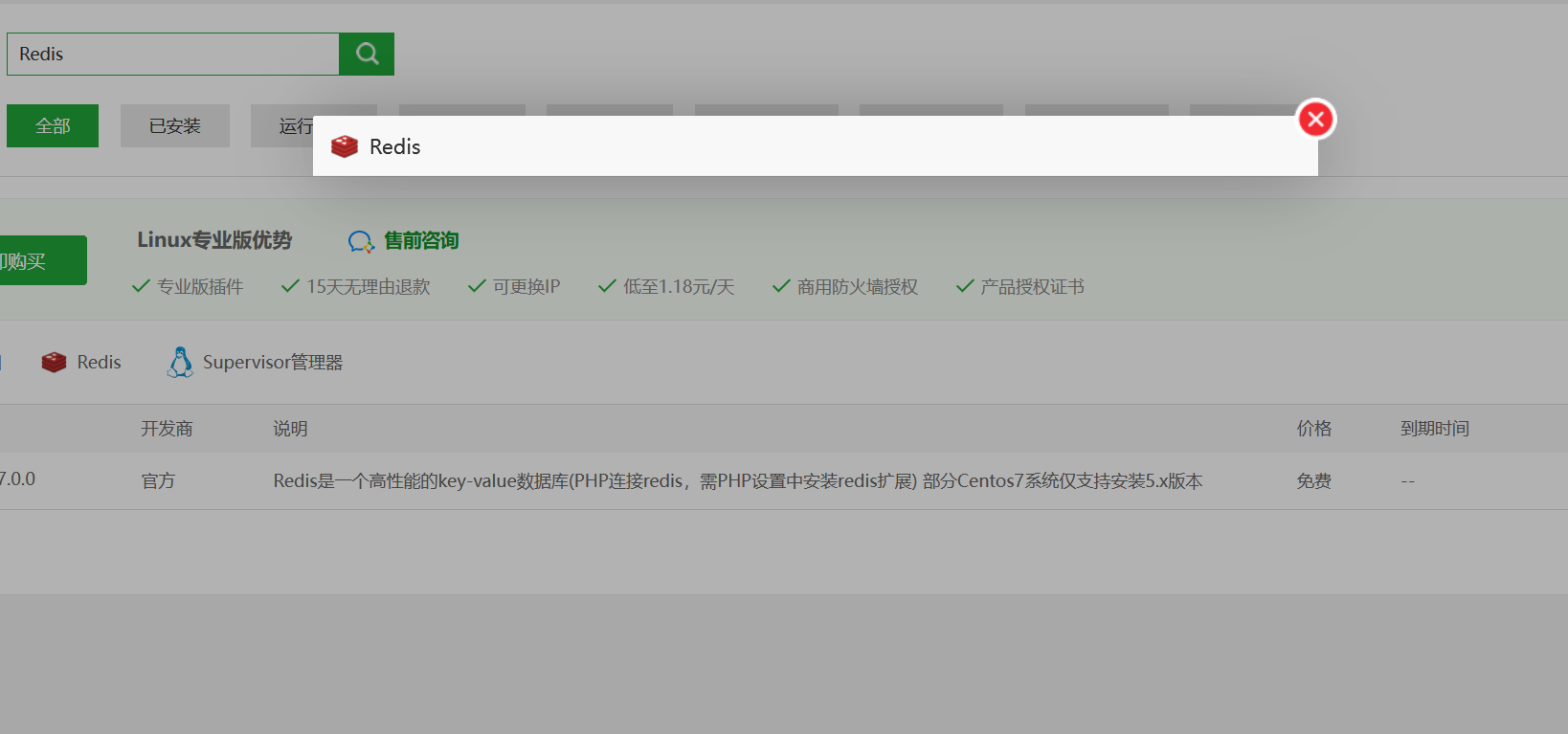Open 售前咨询 link
Image resolution: width=1568 pixels, height=734 pixels.
(421, 240)
